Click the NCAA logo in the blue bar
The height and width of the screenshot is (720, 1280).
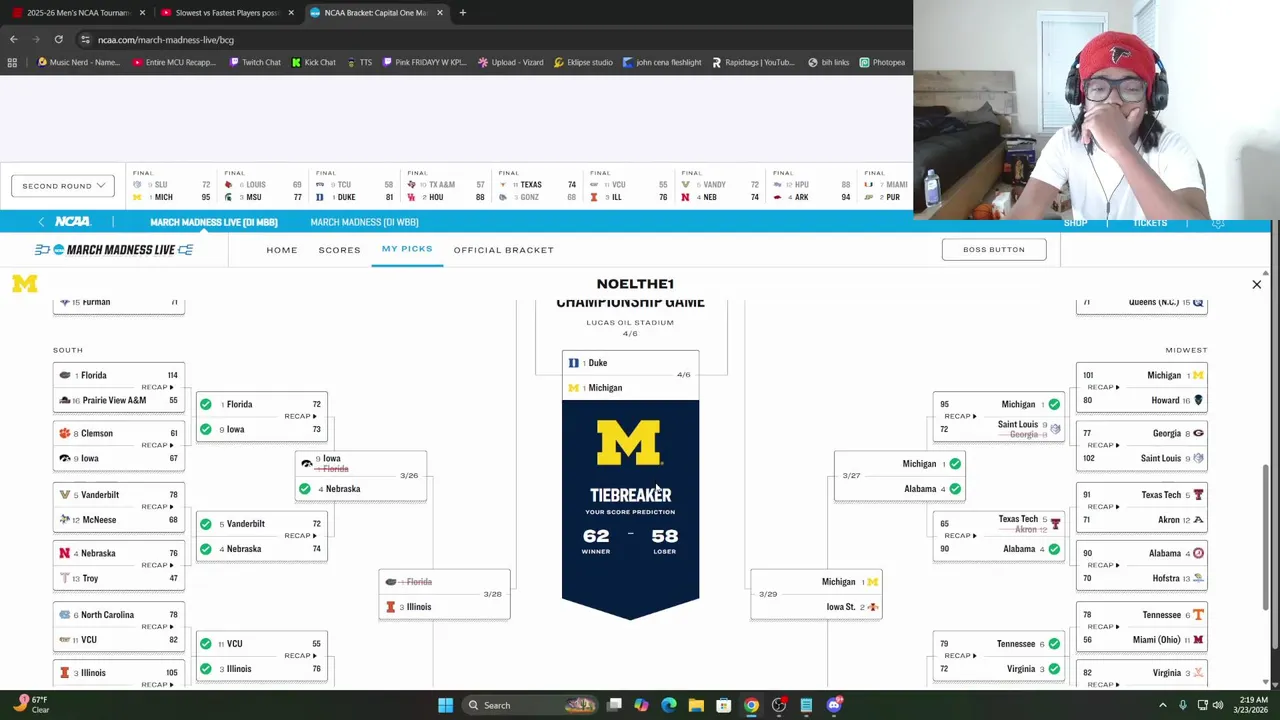tap(73, 222)
